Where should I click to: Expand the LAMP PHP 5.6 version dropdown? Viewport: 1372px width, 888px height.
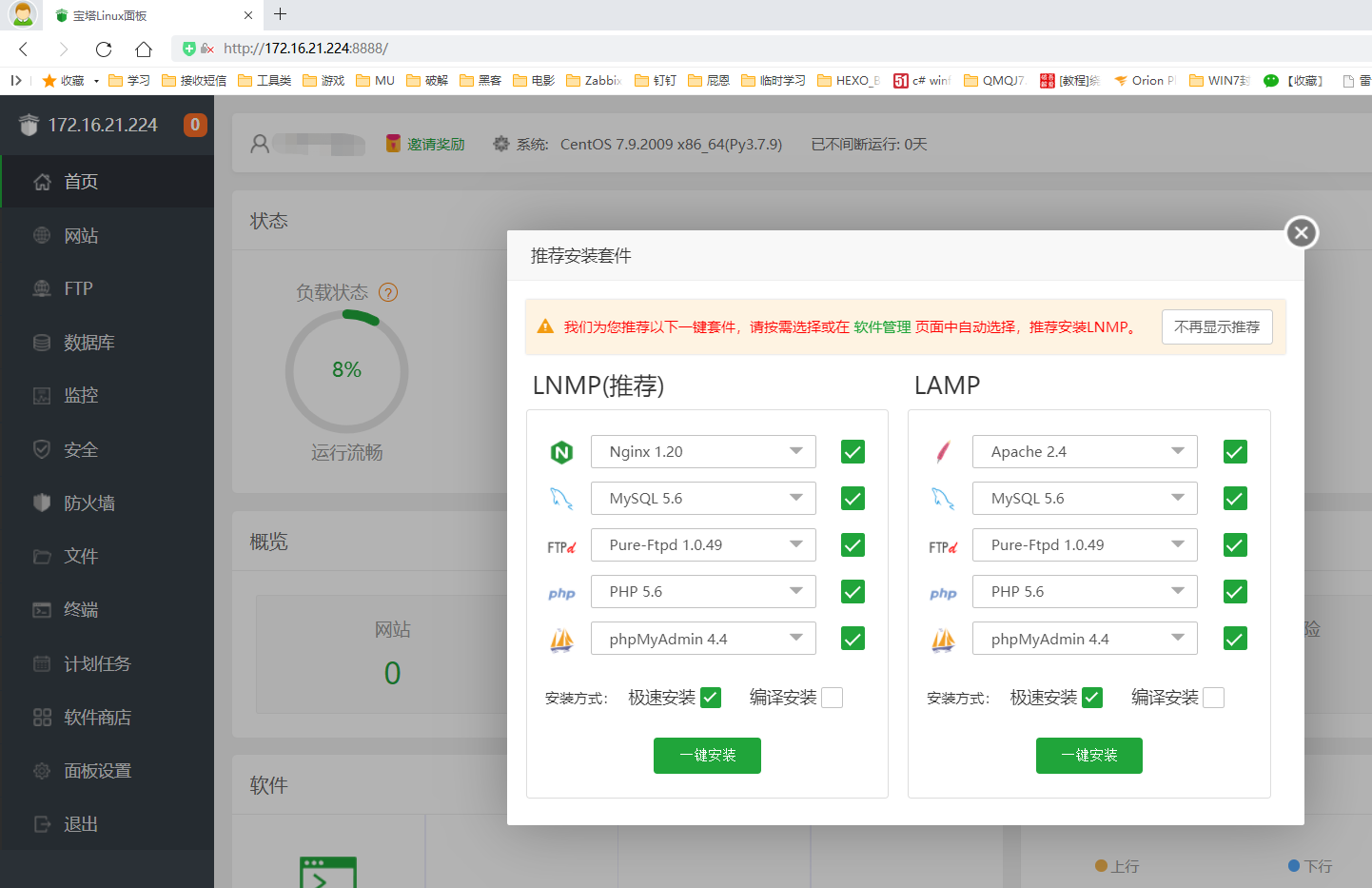[1085, 592]
